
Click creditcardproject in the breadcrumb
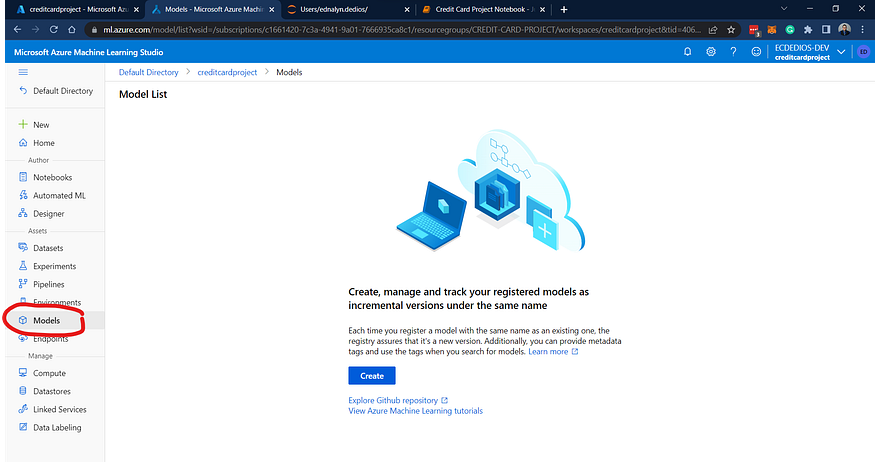[x=227, y=72]
